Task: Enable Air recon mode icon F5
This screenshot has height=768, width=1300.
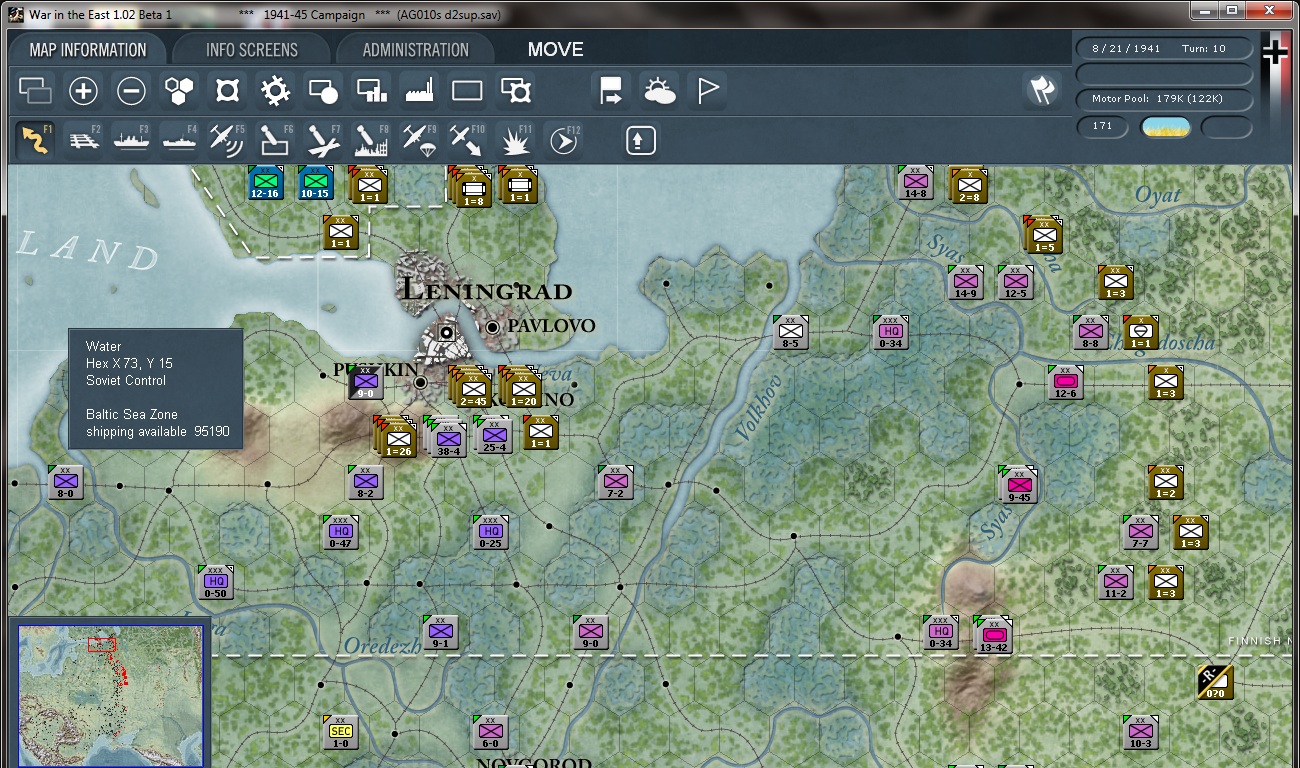Action: [x=227, y=139]
